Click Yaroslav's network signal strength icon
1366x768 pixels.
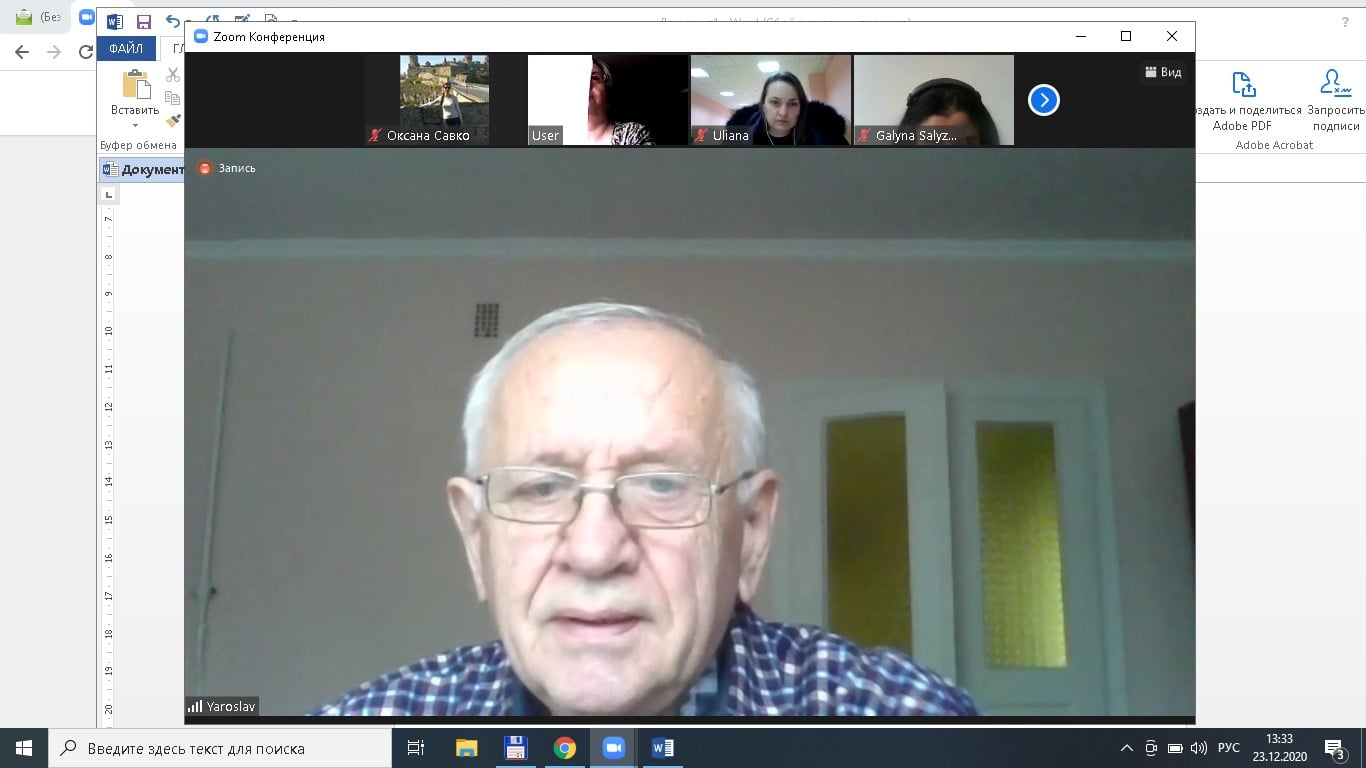195,706
